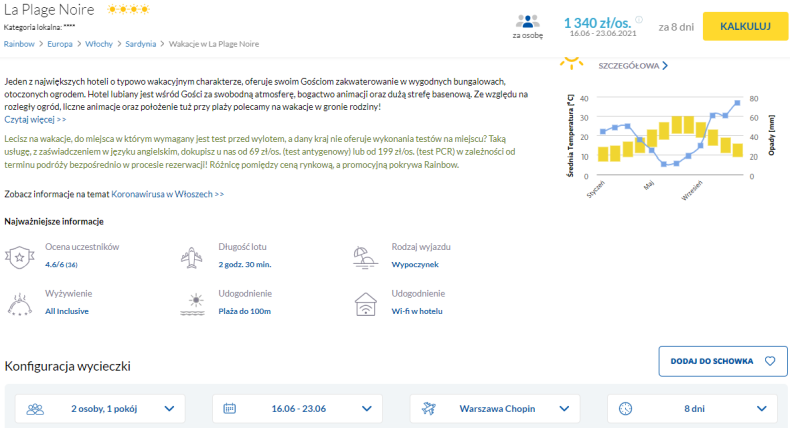The image size is (790, 428).
Task: Click the sun and waves beach icon
Action: pyautogui.click(x=194, y=302)
